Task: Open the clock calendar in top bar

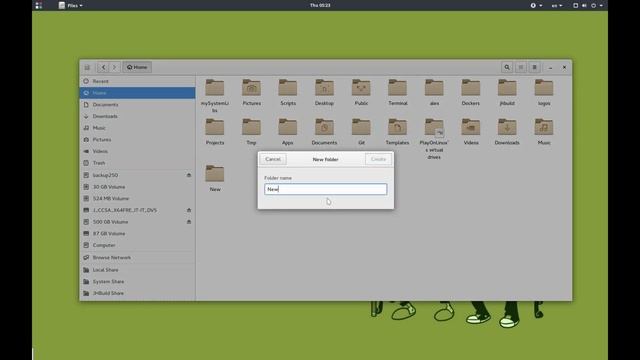Action: point(320,5)
